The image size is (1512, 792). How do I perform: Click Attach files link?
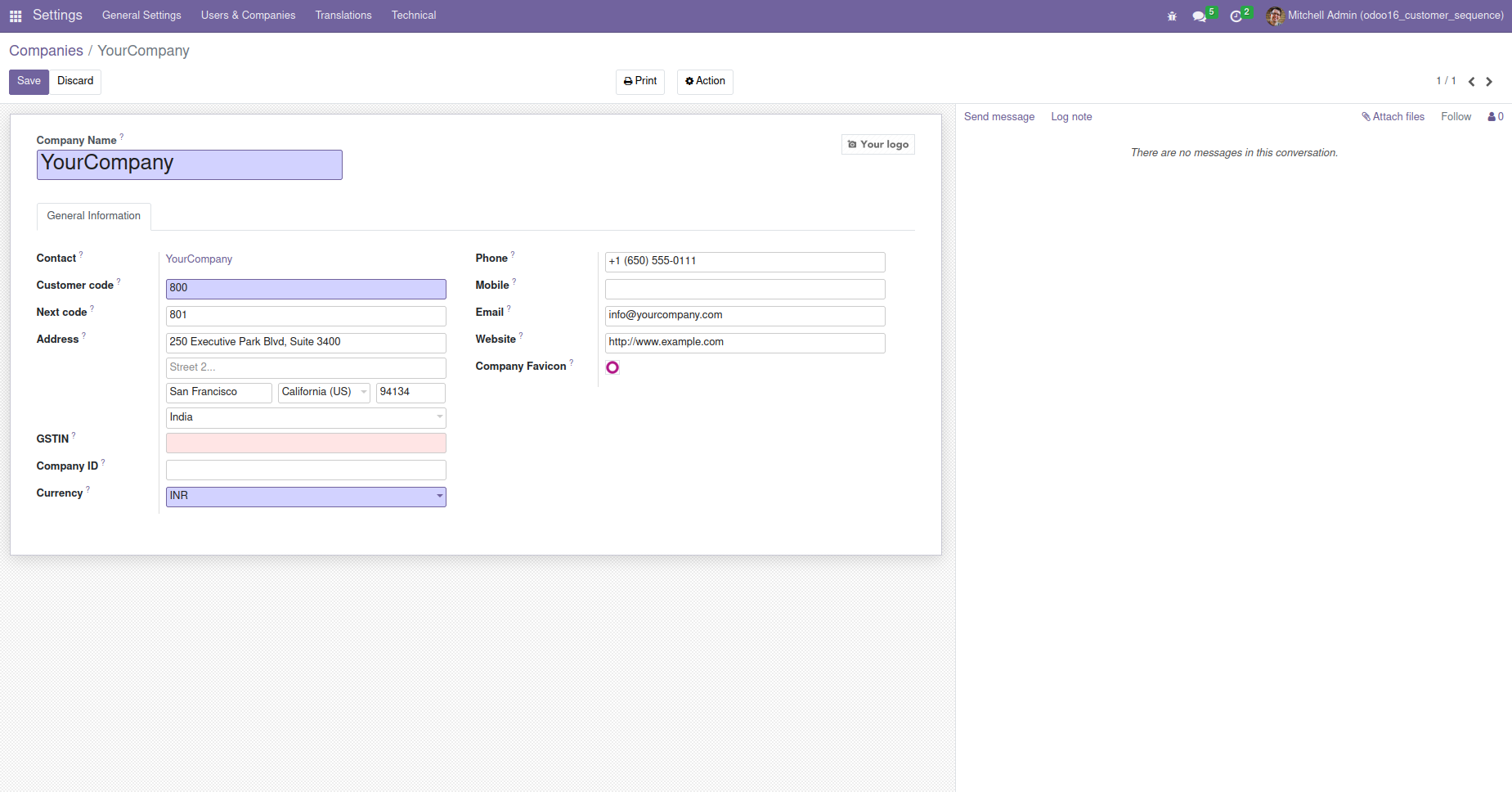(1393, 117)
